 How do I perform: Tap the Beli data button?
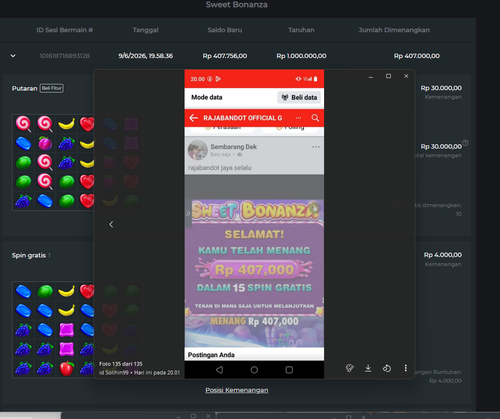[299, 97]
